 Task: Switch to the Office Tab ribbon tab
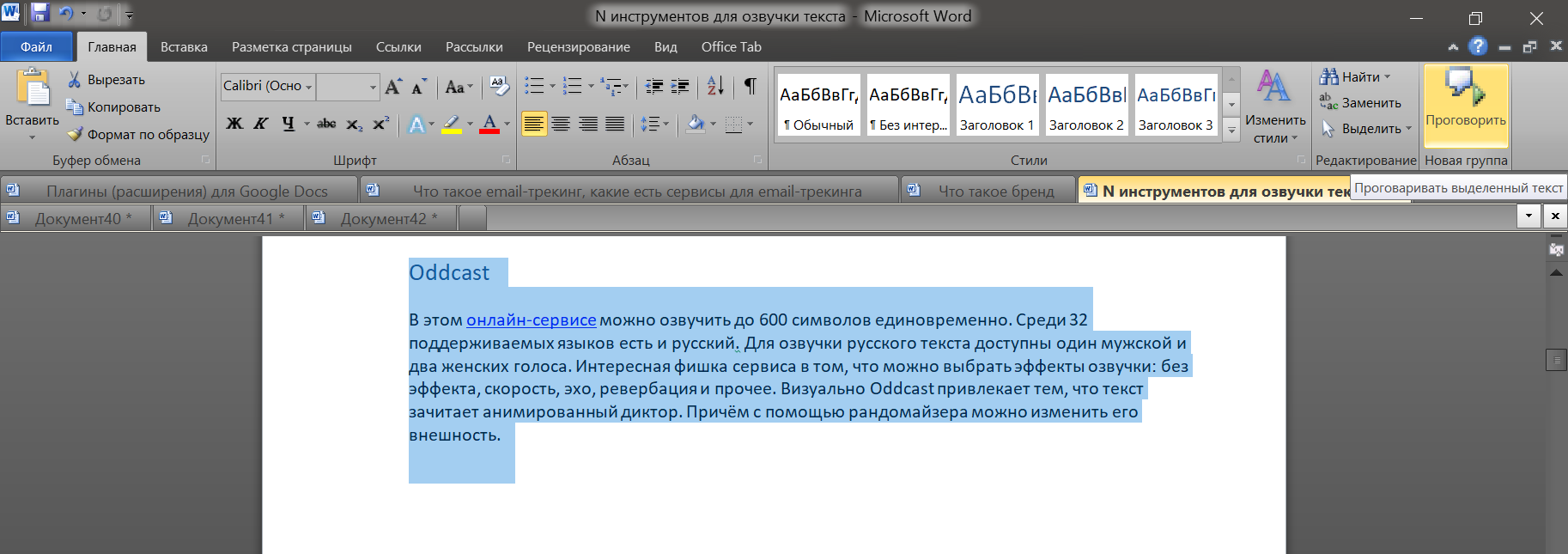(x=732, y=47)
